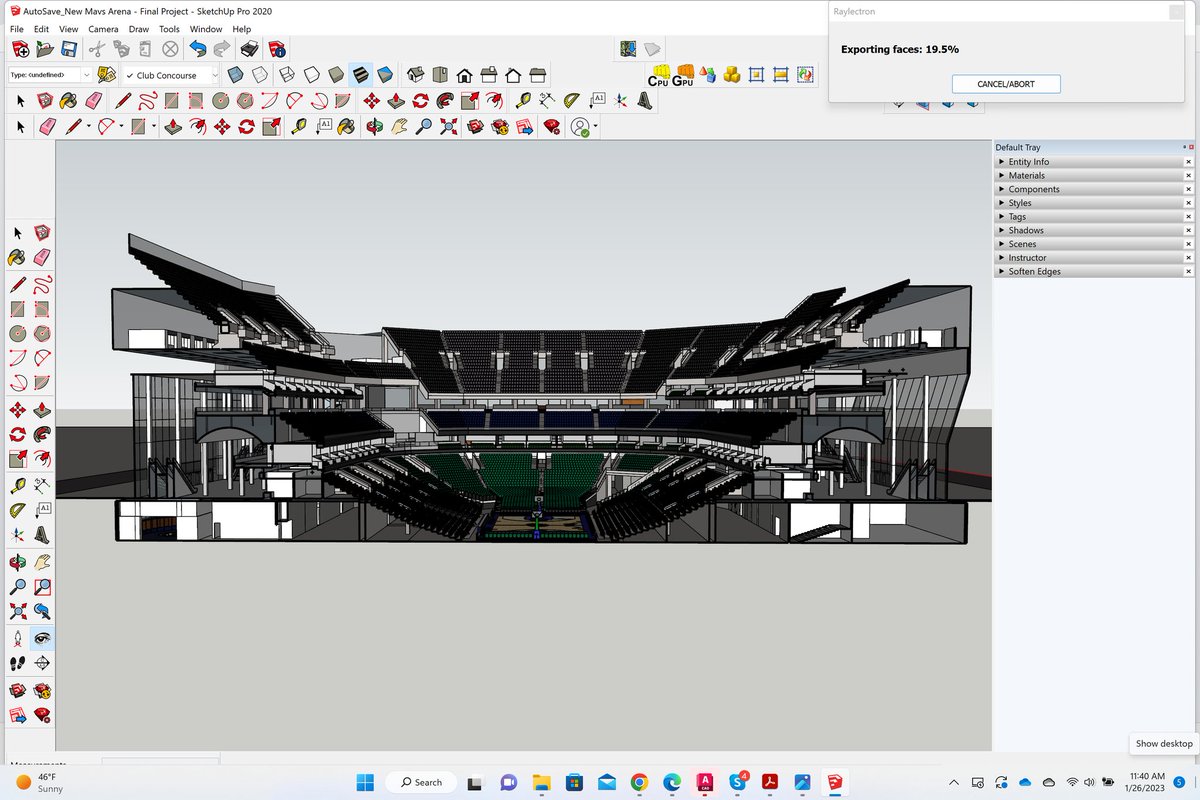Select Make Component icon in second toolbar row

(45, 100)
